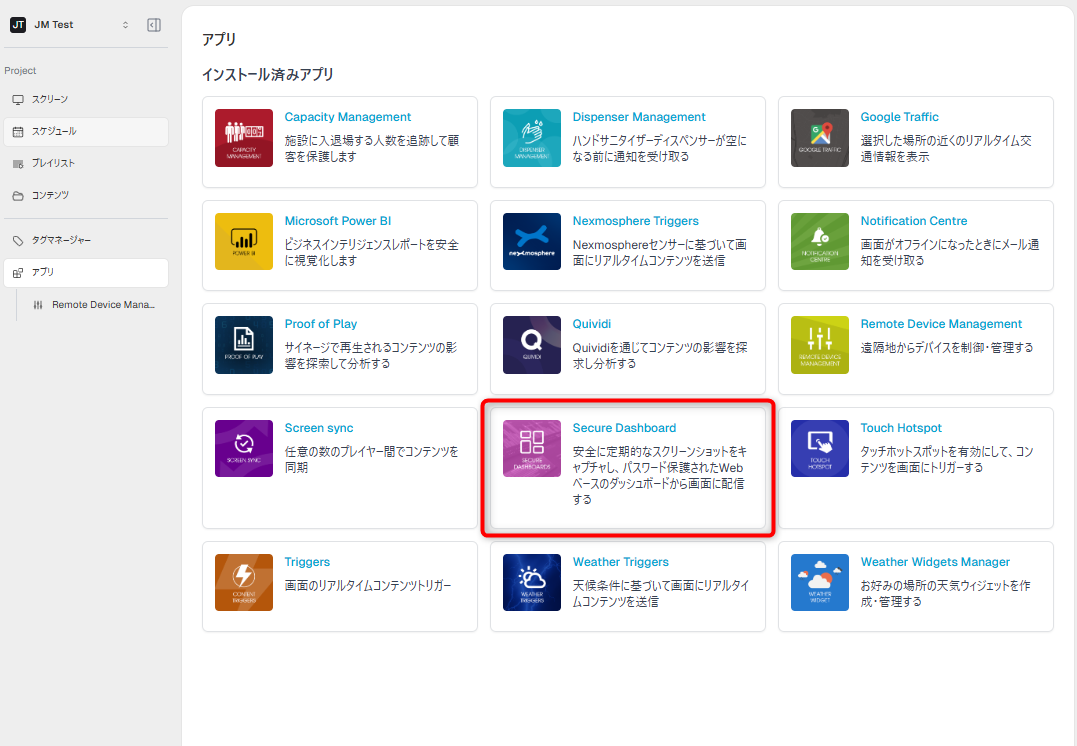This screenshot has height=746, width=1077.
Task: Click the Triggers title link
Action: click(x=307, y=561)
